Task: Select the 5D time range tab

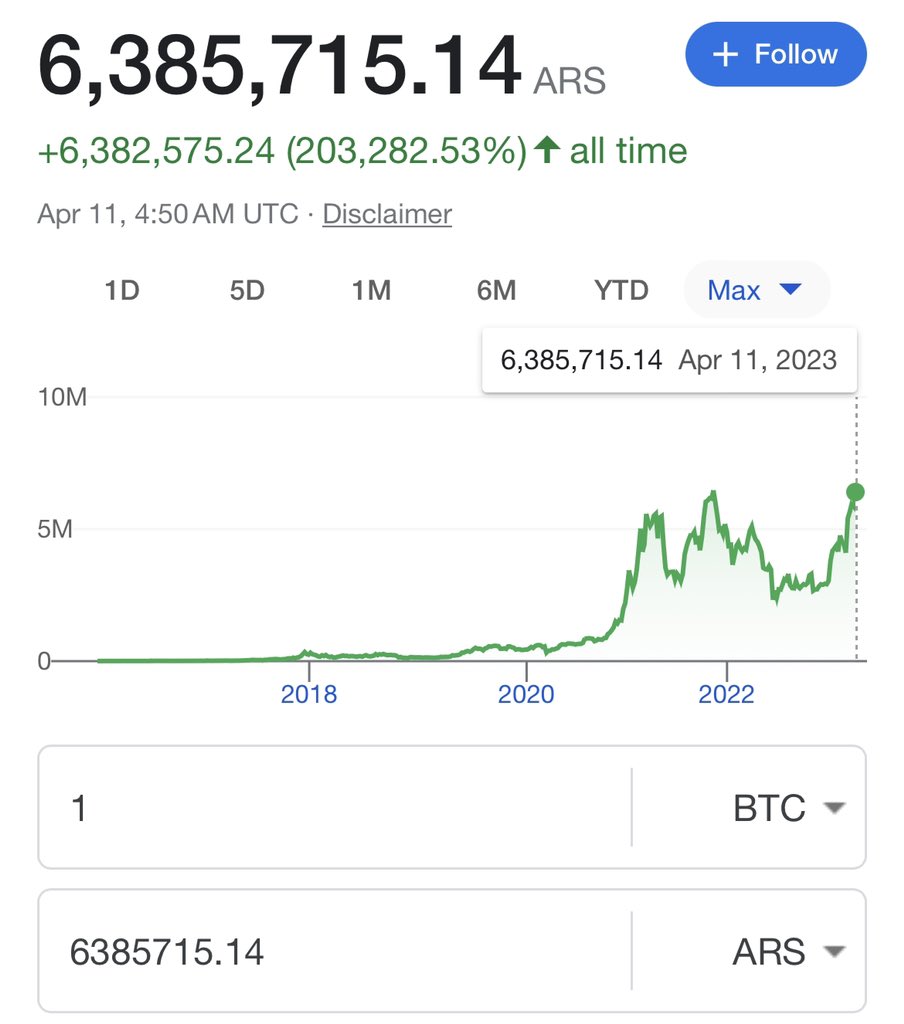Action: coord(247,291)
